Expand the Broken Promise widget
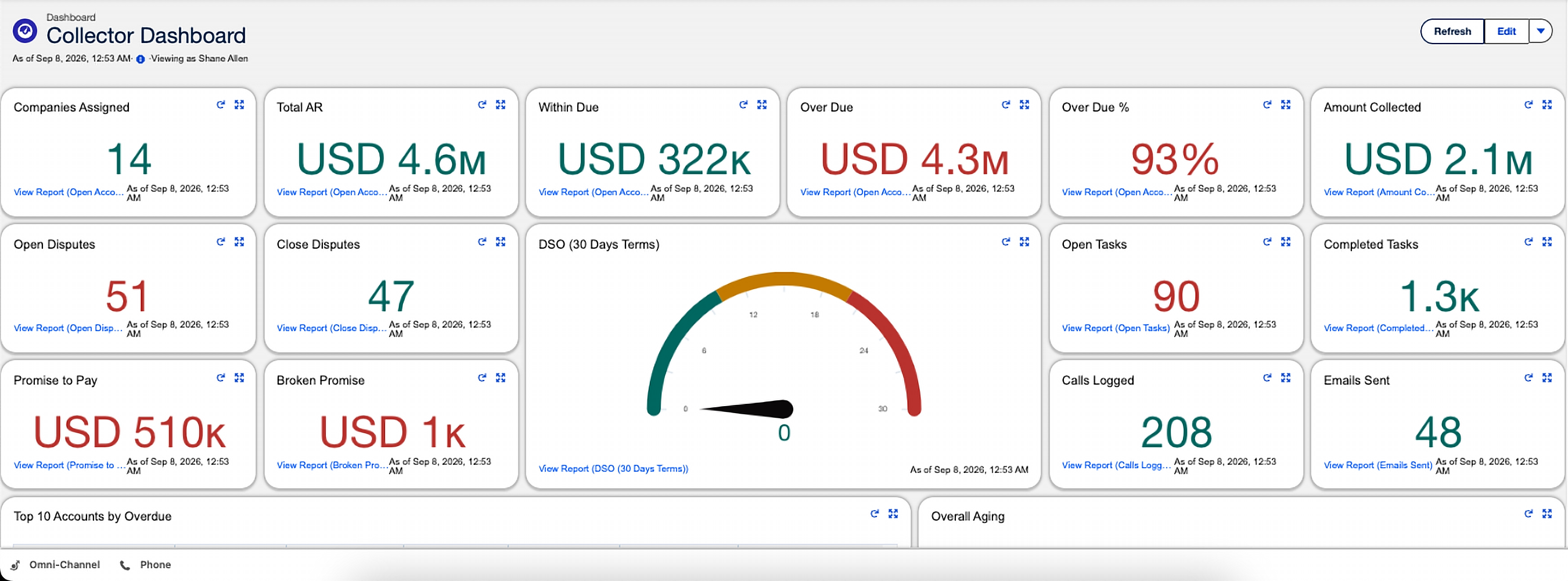 (501, 378)
